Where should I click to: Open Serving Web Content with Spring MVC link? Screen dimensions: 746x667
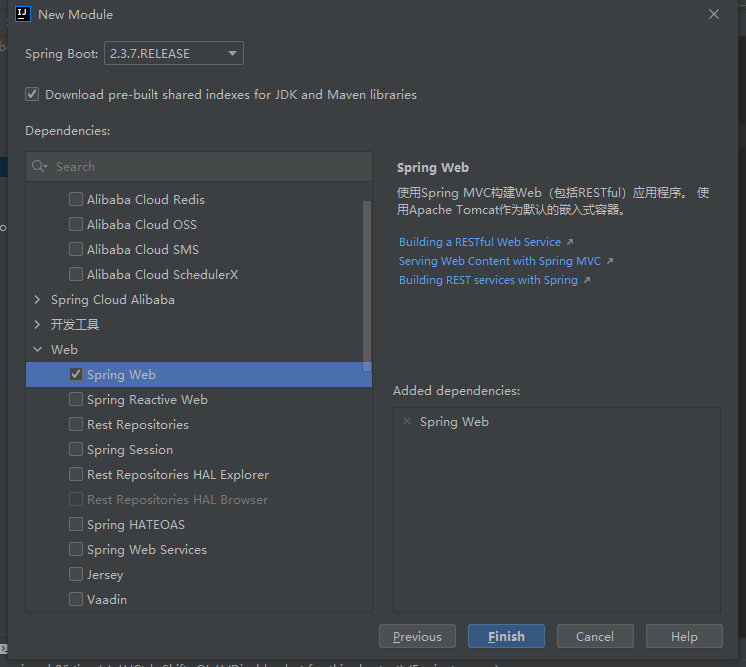[x=500, y=261]
